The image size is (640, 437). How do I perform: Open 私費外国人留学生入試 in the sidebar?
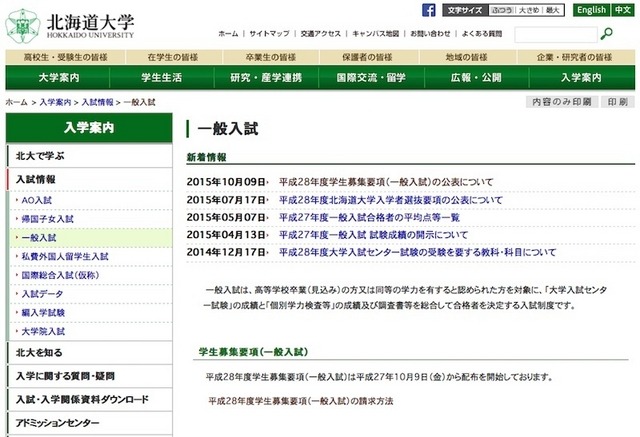pos(65,257)
